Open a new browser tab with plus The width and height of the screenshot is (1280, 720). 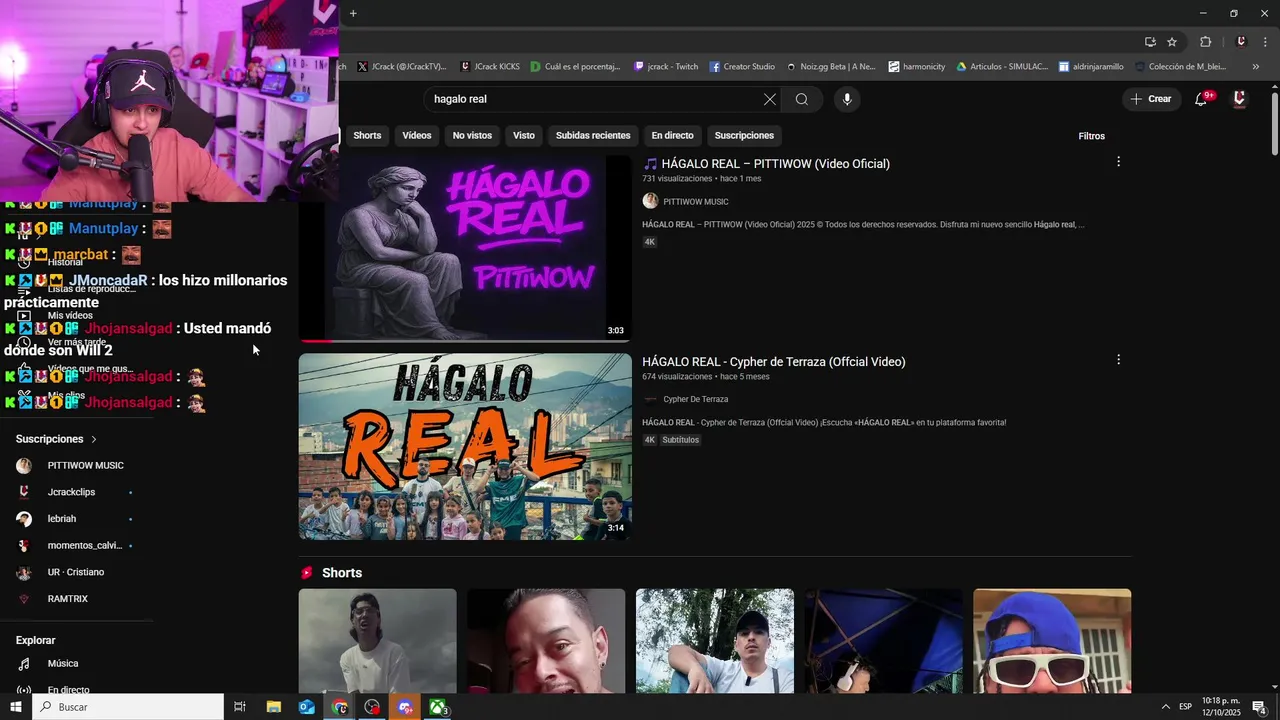[x=353, y=13]
